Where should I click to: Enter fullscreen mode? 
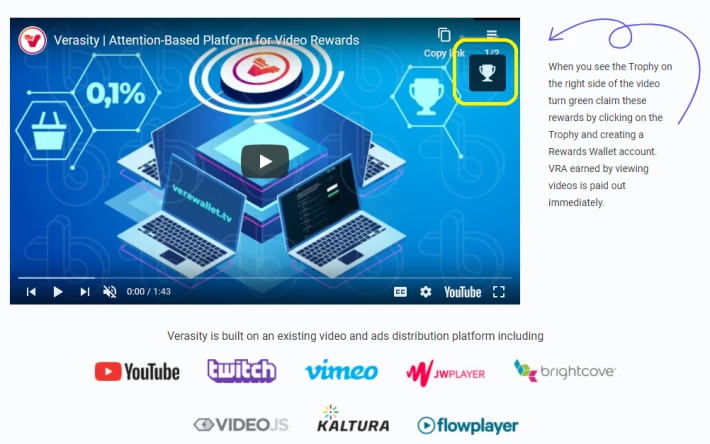pos(499,292)
